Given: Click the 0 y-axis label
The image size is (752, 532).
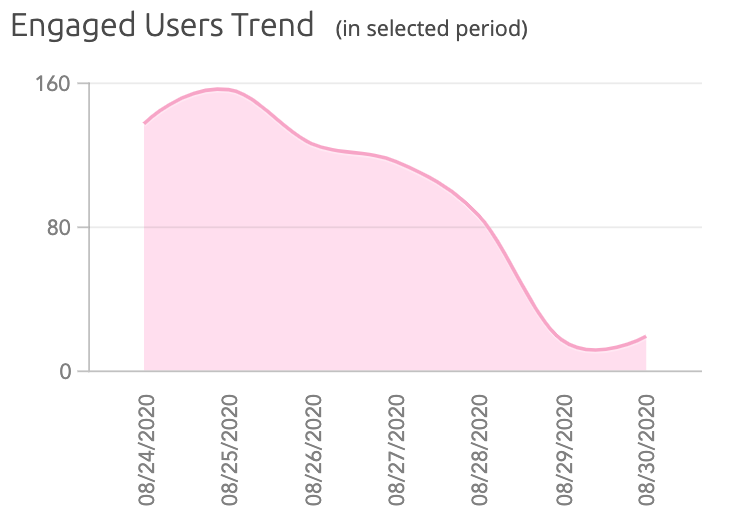Looking at the screenshot, I should [67, 371].
